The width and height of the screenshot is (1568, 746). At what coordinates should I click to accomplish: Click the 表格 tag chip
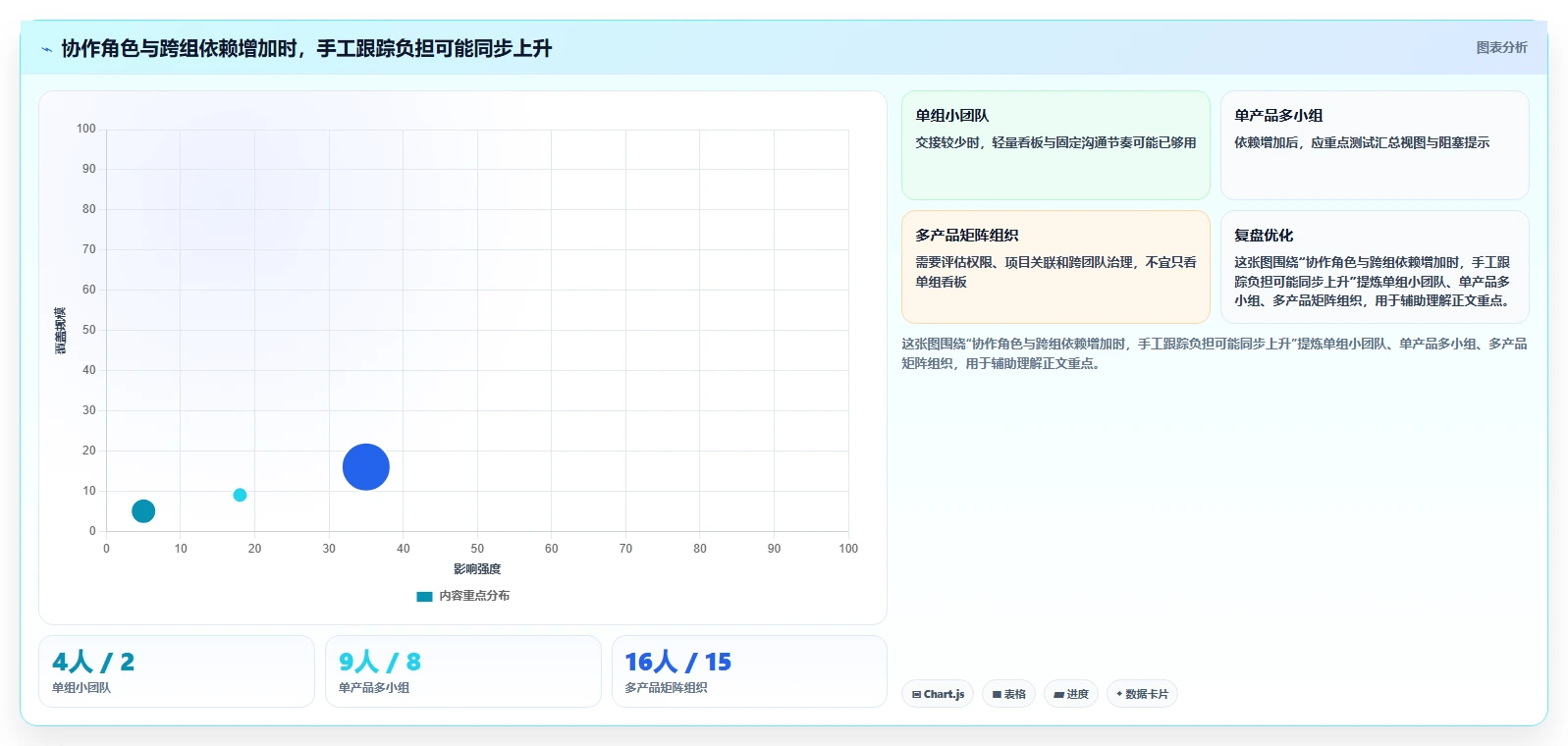click(1008, 694)
